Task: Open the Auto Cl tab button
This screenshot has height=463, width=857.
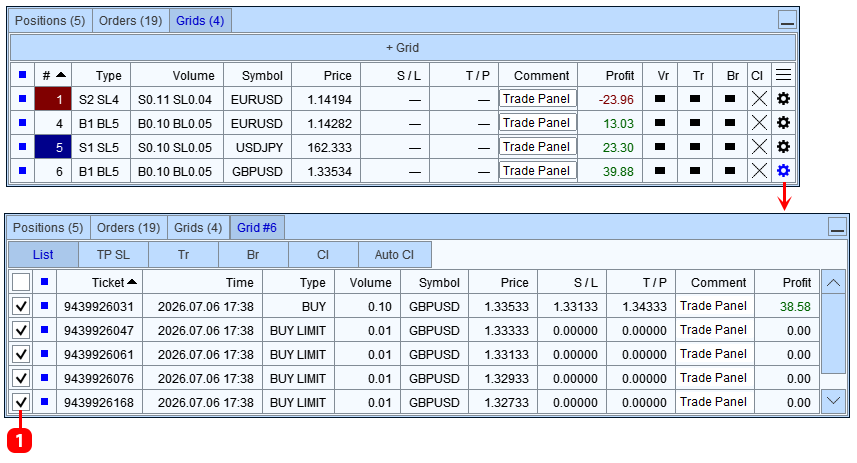Action: pyautogui.click(x=395, y=255)
